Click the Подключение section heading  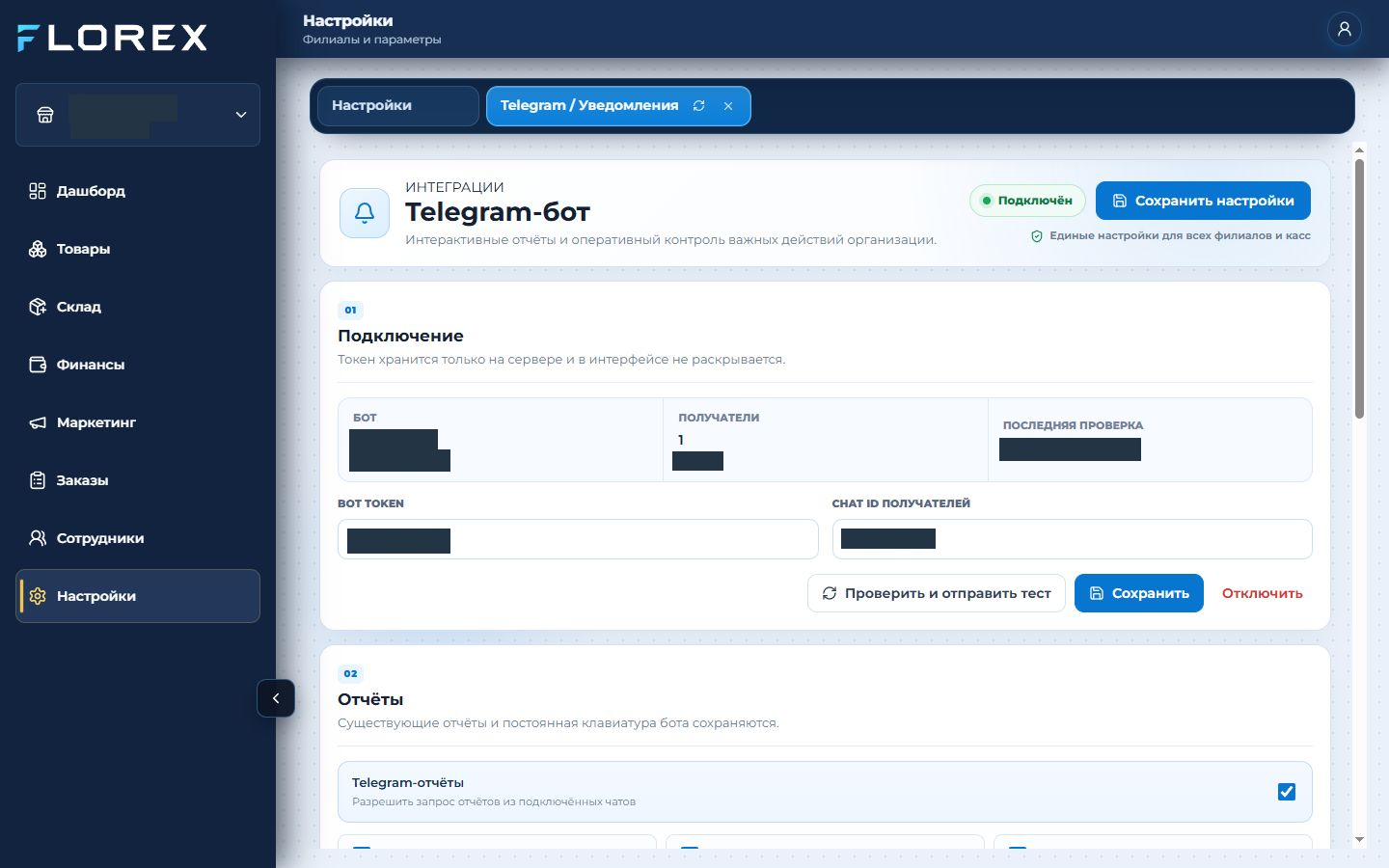click(400, 336)
